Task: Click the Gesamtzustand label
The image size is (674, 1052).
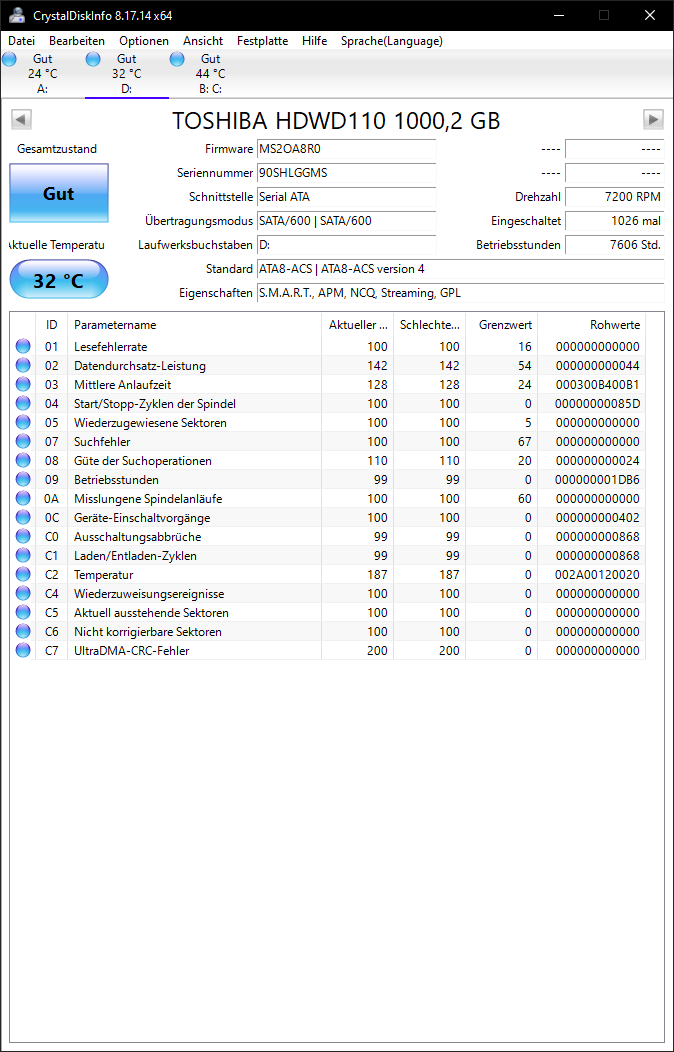Action: tap(57, 149)
